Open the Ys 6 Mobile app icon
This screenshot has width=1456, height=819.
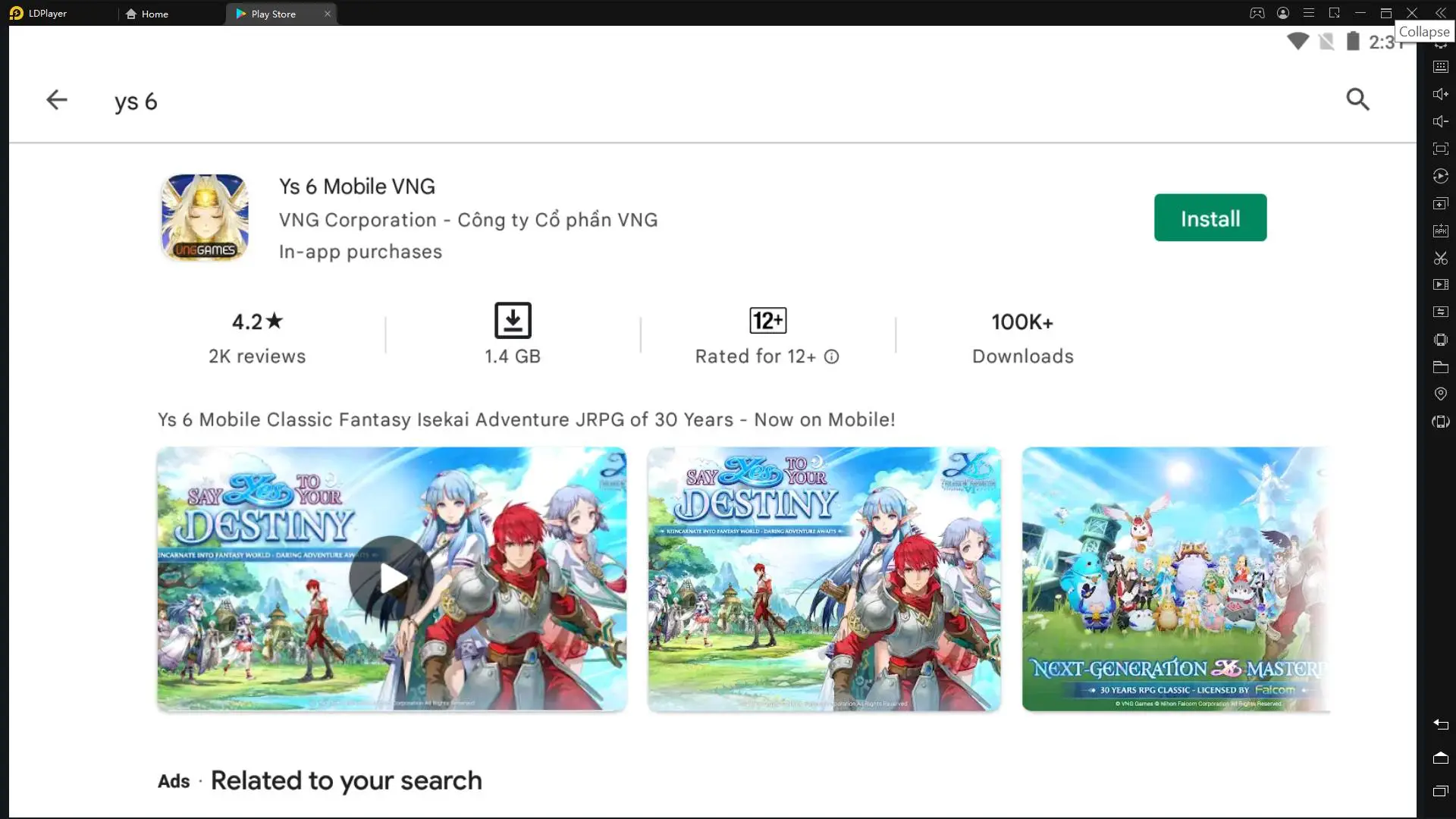coord(205,218)
